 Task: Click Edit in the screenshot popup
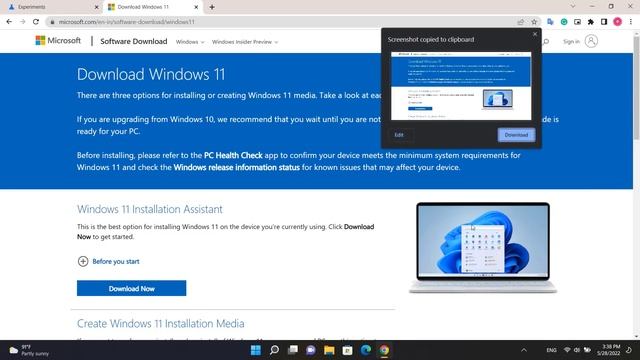click(x=399, y=135)
